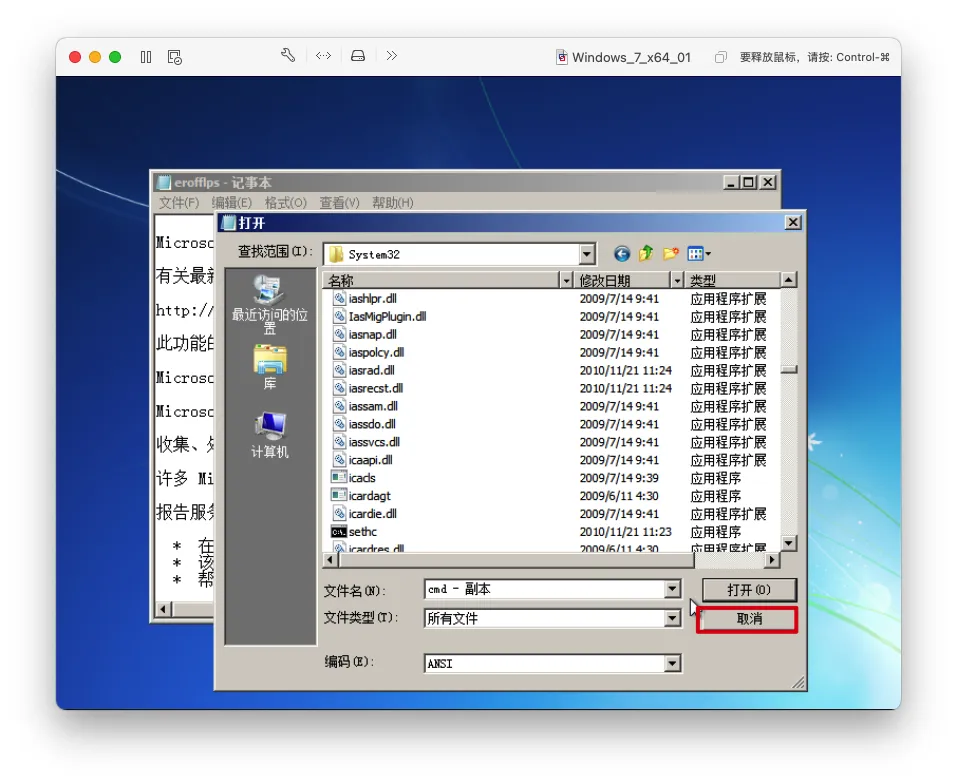
Task: Sort by Name (名称) column header
Action: point(441,281)
